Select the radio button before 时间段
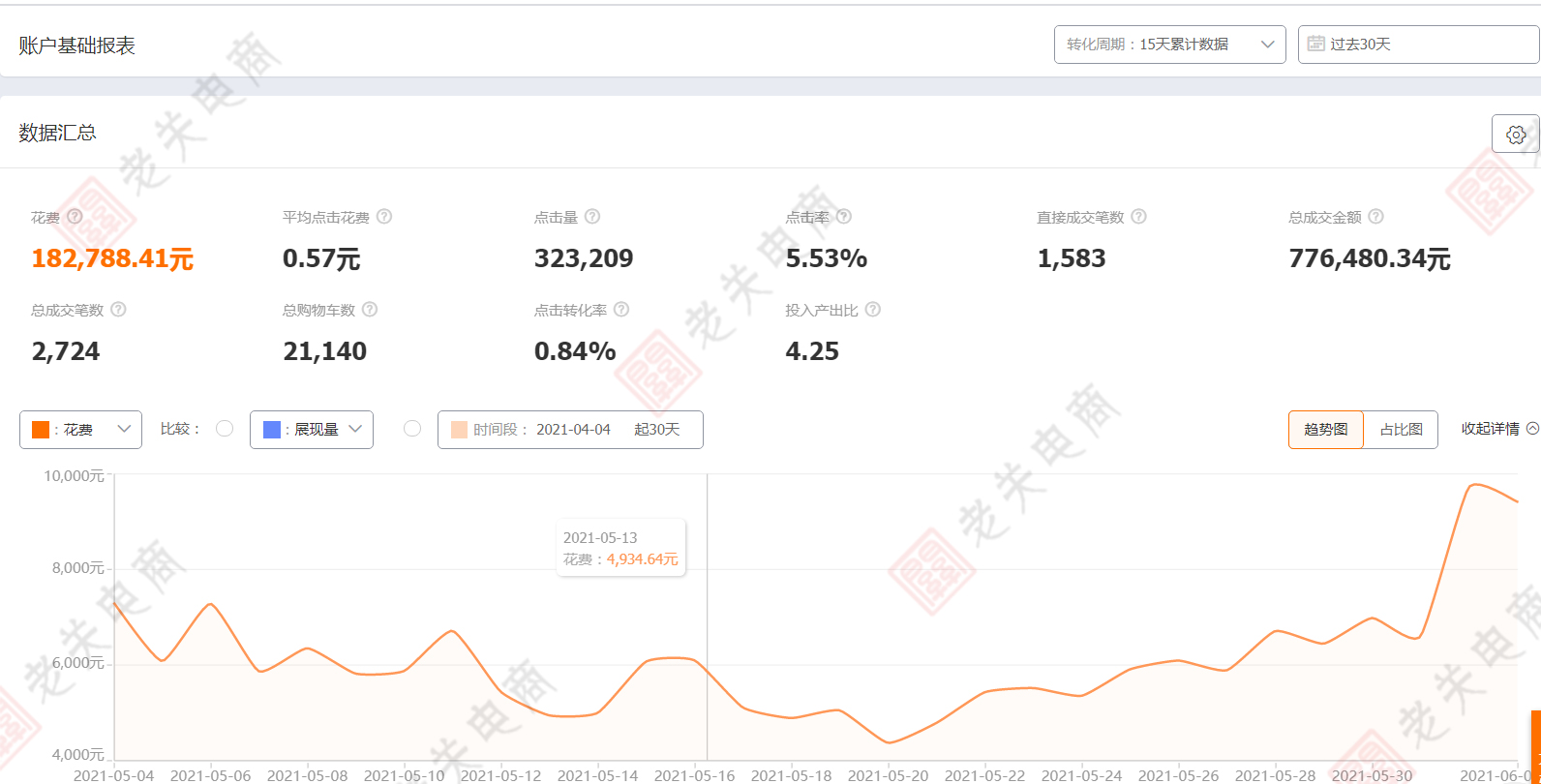1541x784 pixels. click(x=412, y=429)
